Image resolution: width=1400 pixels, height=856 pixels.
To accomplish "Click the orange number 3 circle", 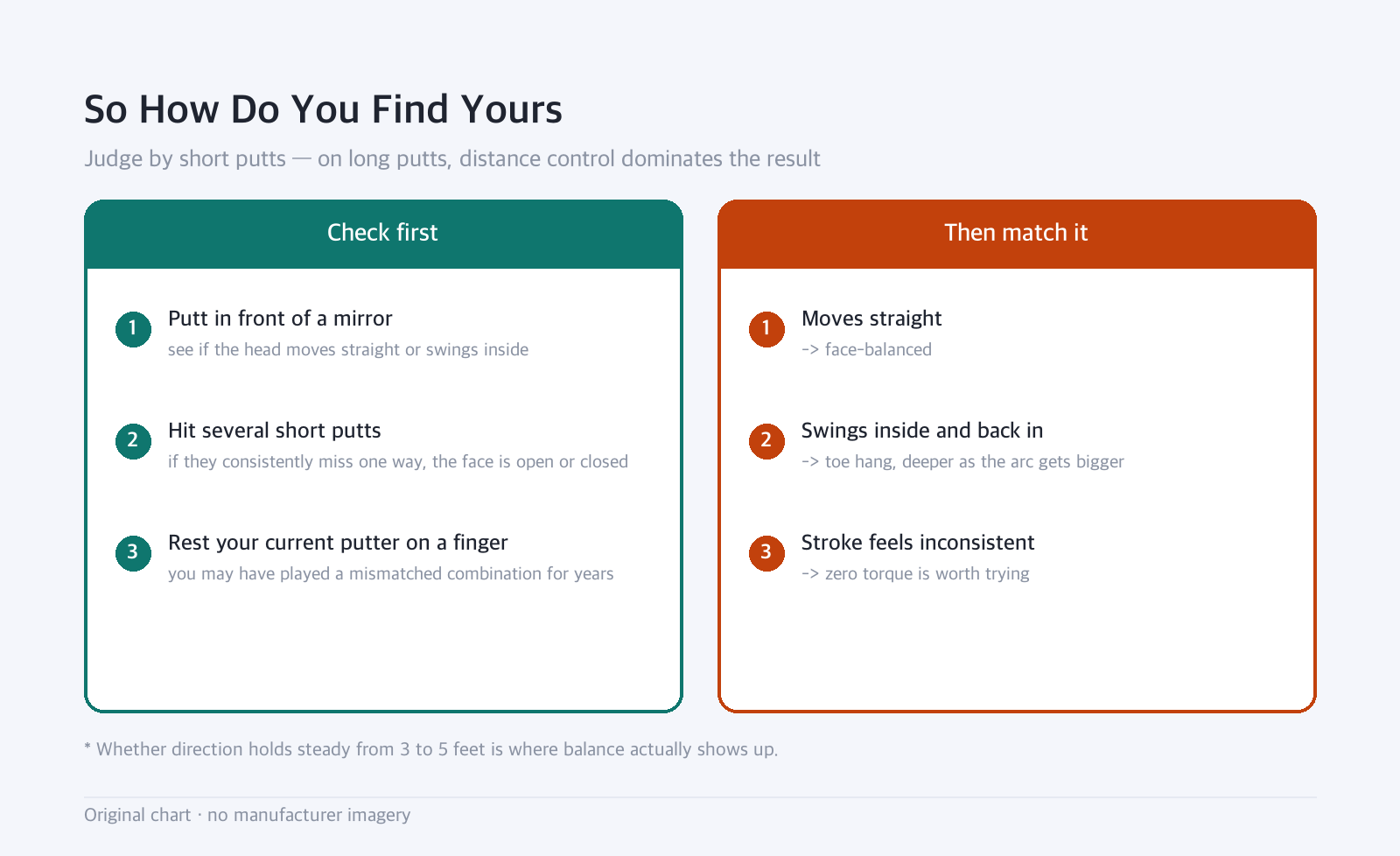I will [766, 553].
